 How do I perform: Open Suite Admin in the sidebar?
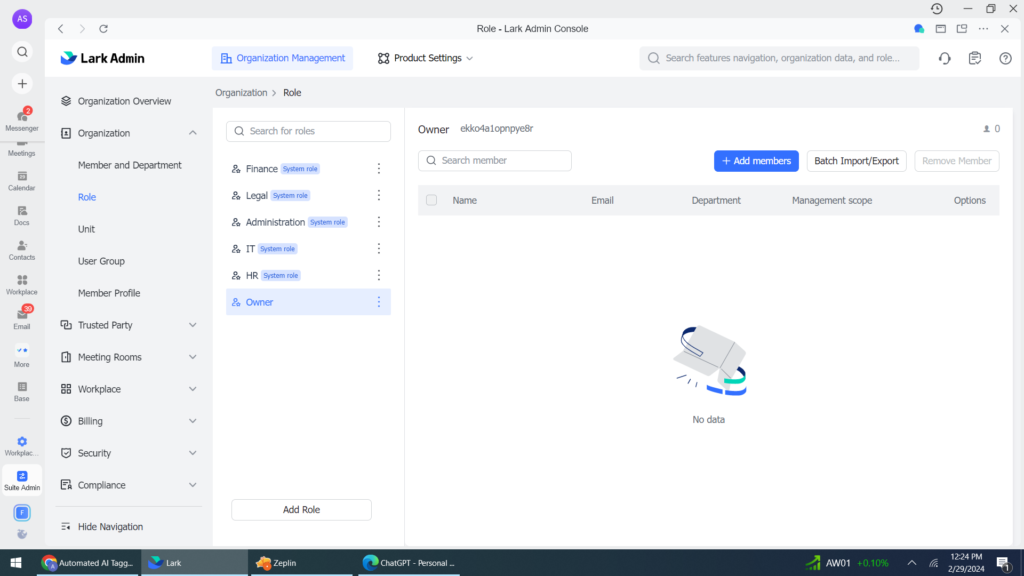click(x=22, y=481)
